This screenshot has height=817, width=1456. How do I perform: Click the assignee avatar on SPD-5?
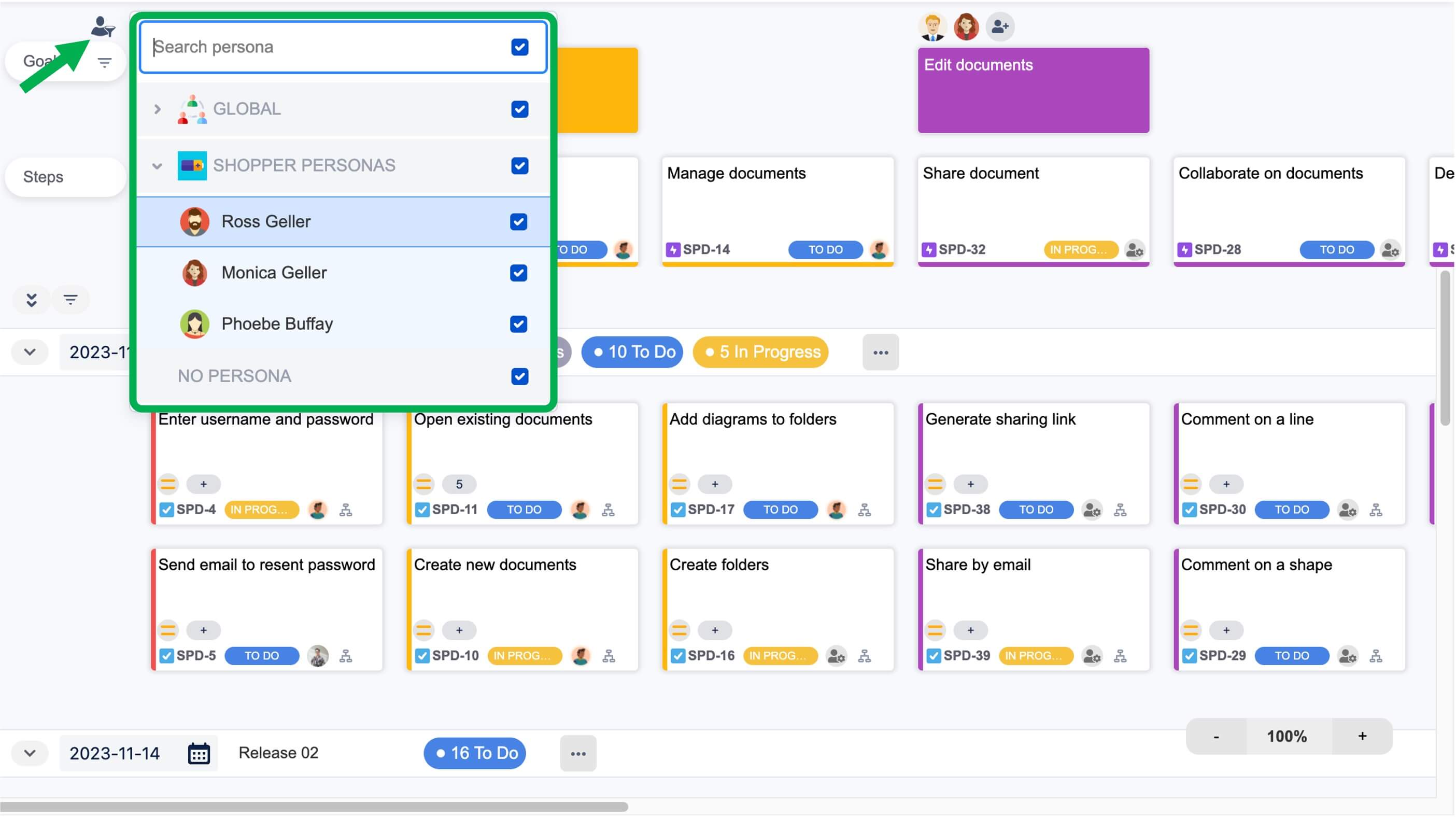coord(318,656)
